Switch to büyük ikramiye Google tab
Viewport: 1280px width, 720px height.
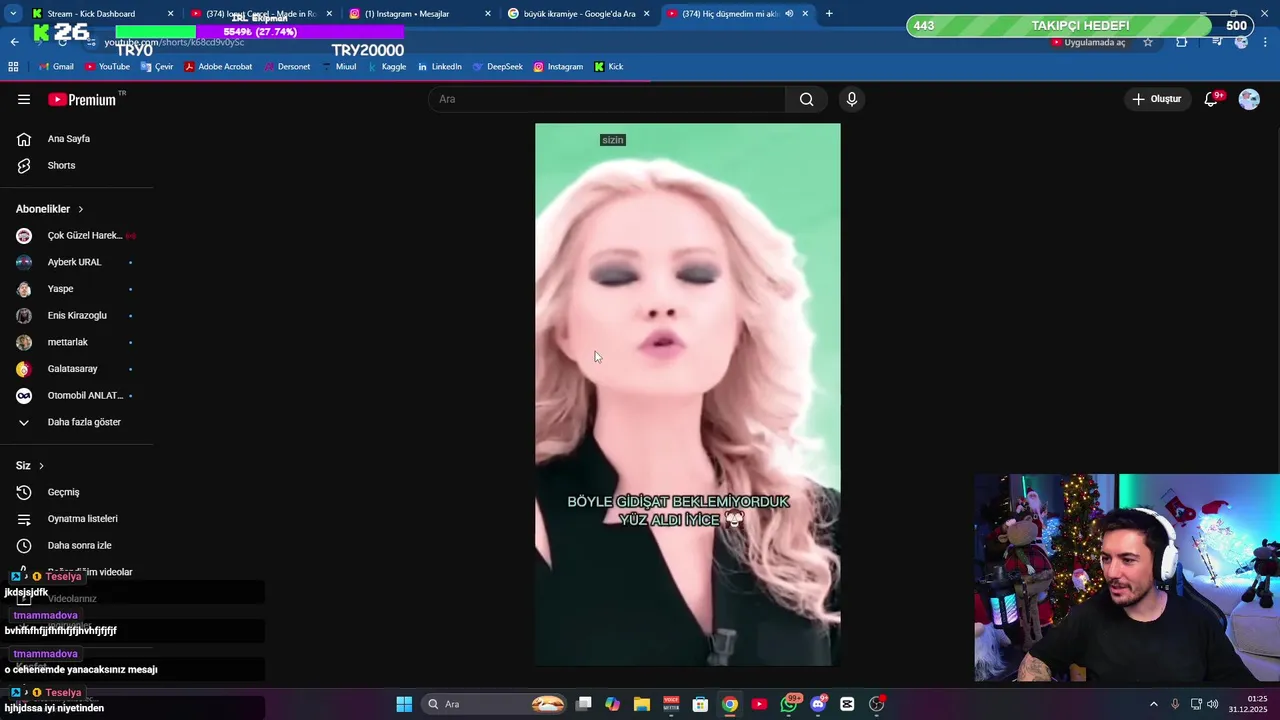578,14
